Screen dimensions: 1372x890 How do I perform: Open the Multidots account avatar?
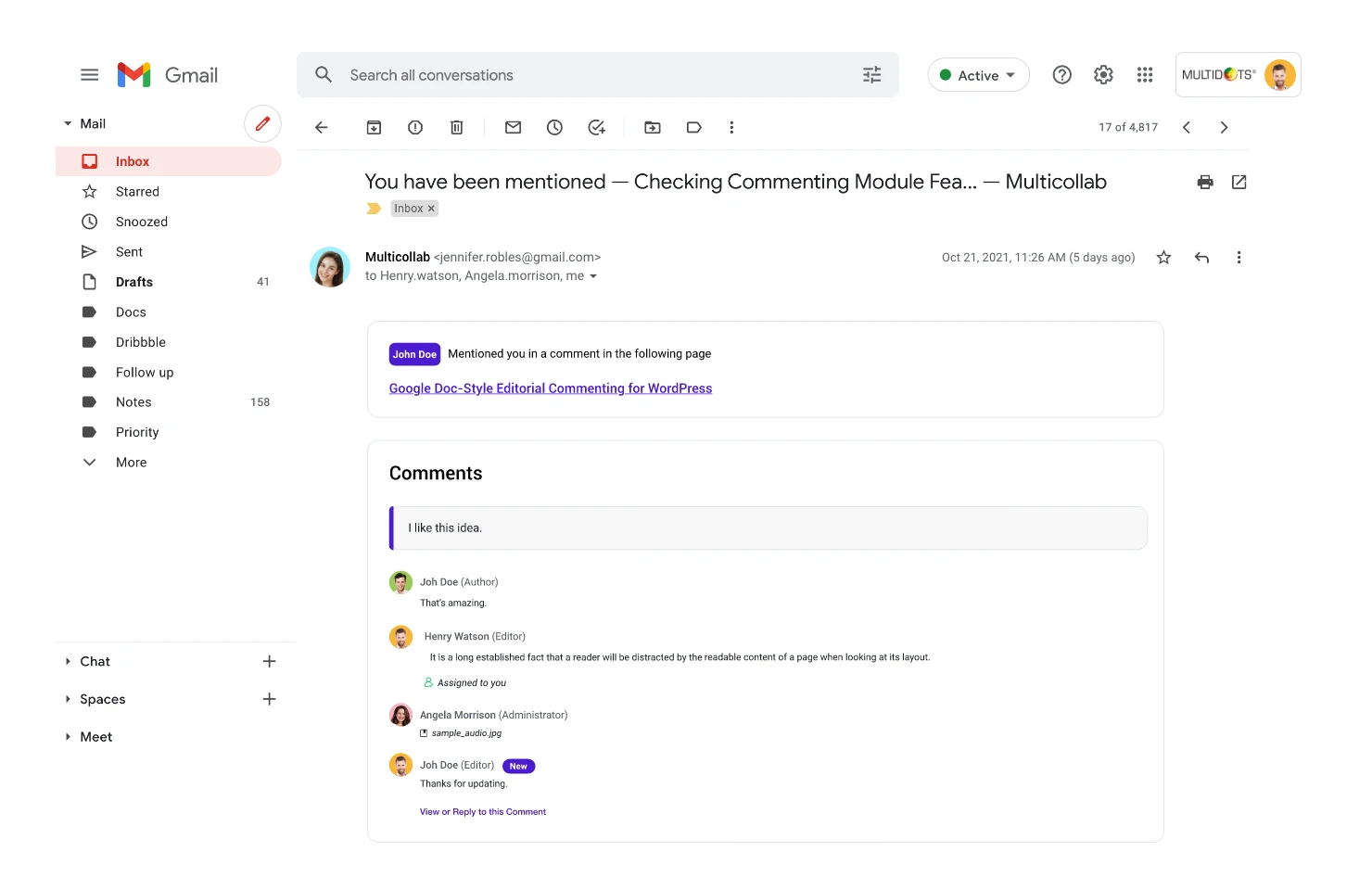[1280, 75]
